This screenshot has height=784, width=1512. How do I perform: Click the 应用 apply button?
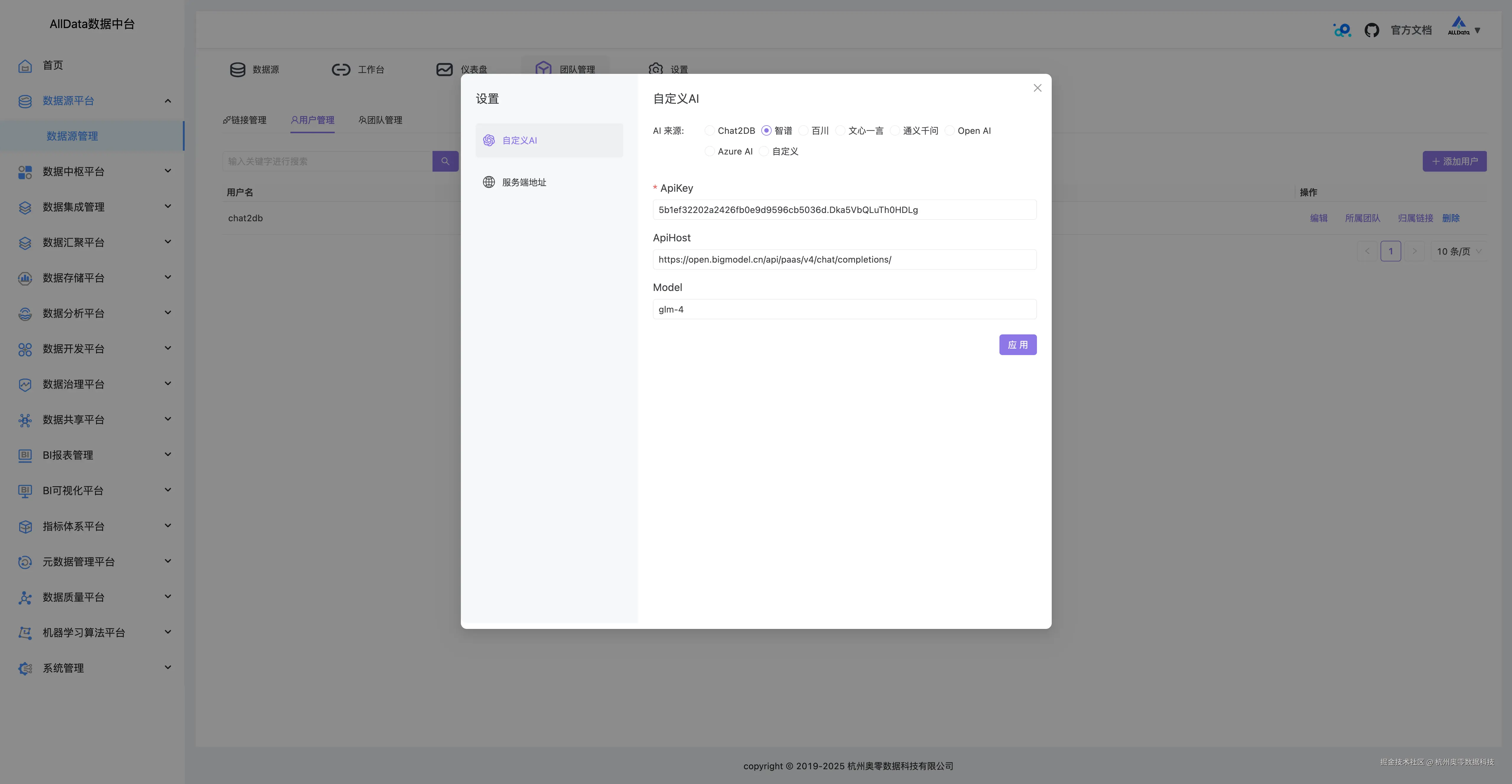click(x=1017, y=344)
